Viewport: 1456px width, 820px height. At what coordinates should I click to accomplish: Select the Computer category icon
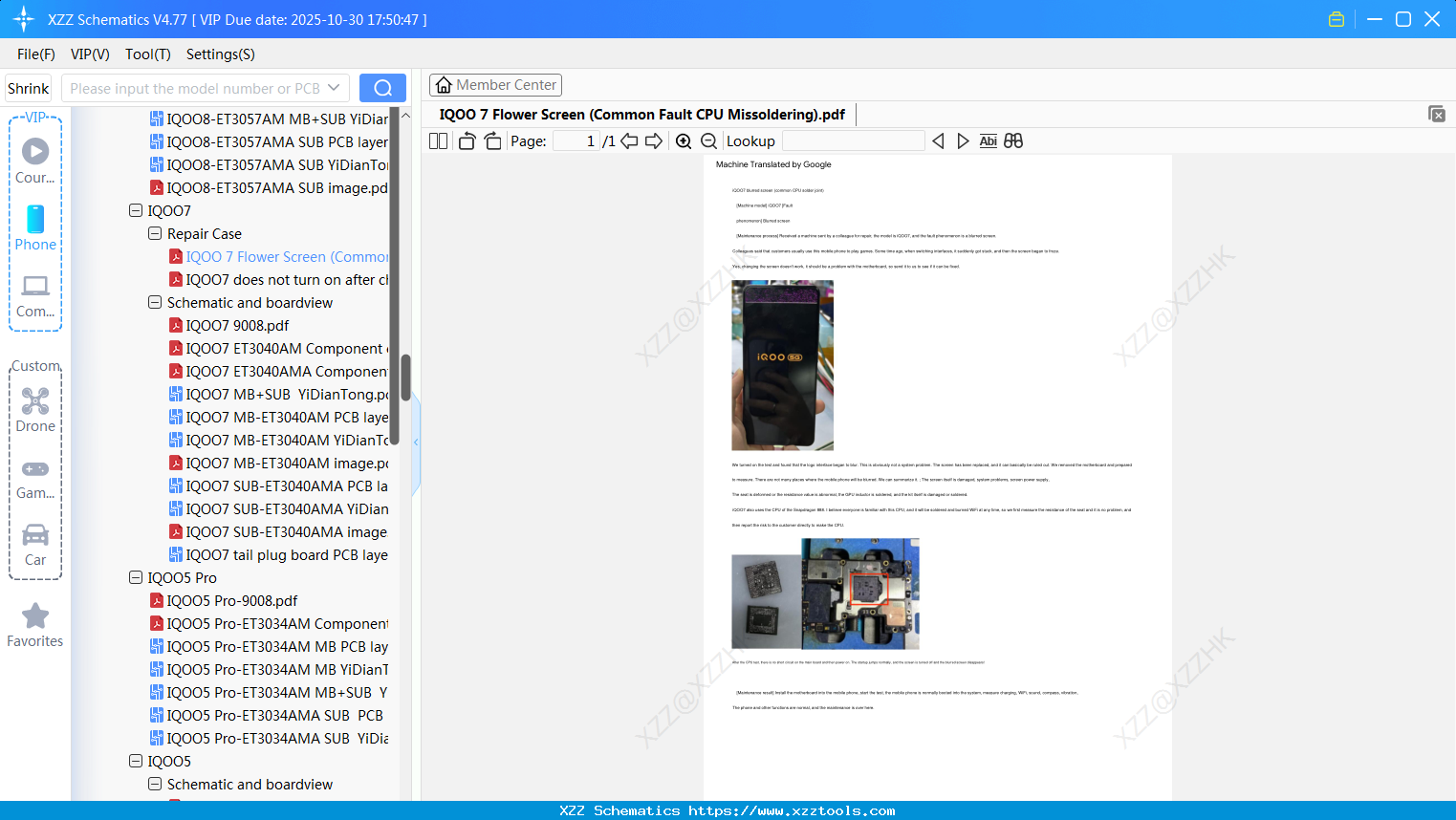35,295
